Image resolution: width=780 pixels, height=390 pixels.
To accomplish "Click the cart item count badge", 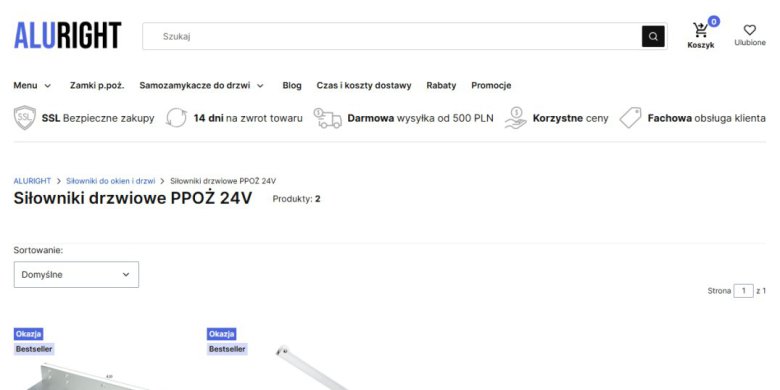I will 714,21.
